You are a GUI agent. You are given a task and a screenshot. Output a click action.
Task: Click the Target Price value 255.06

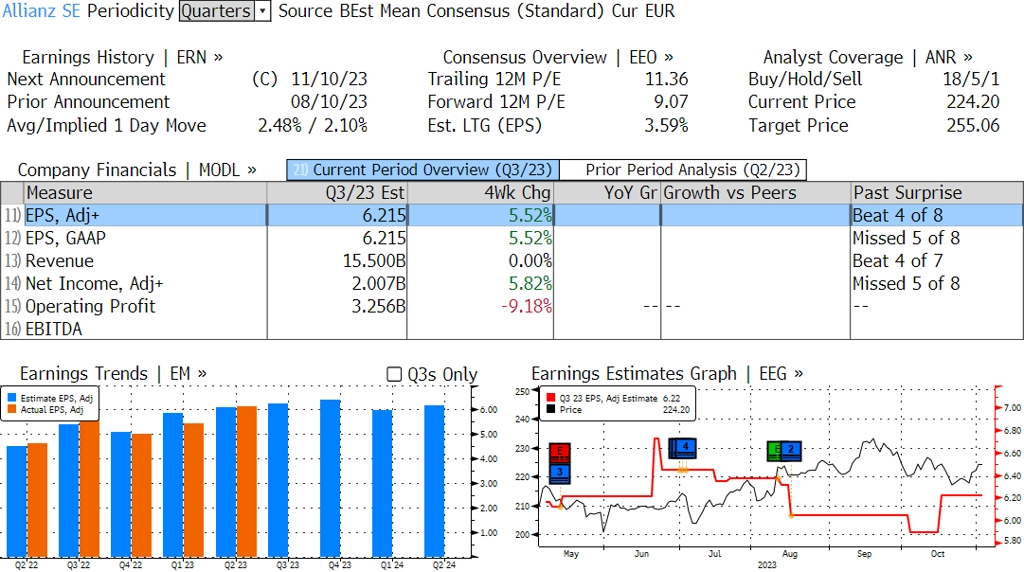coord(973,125)
